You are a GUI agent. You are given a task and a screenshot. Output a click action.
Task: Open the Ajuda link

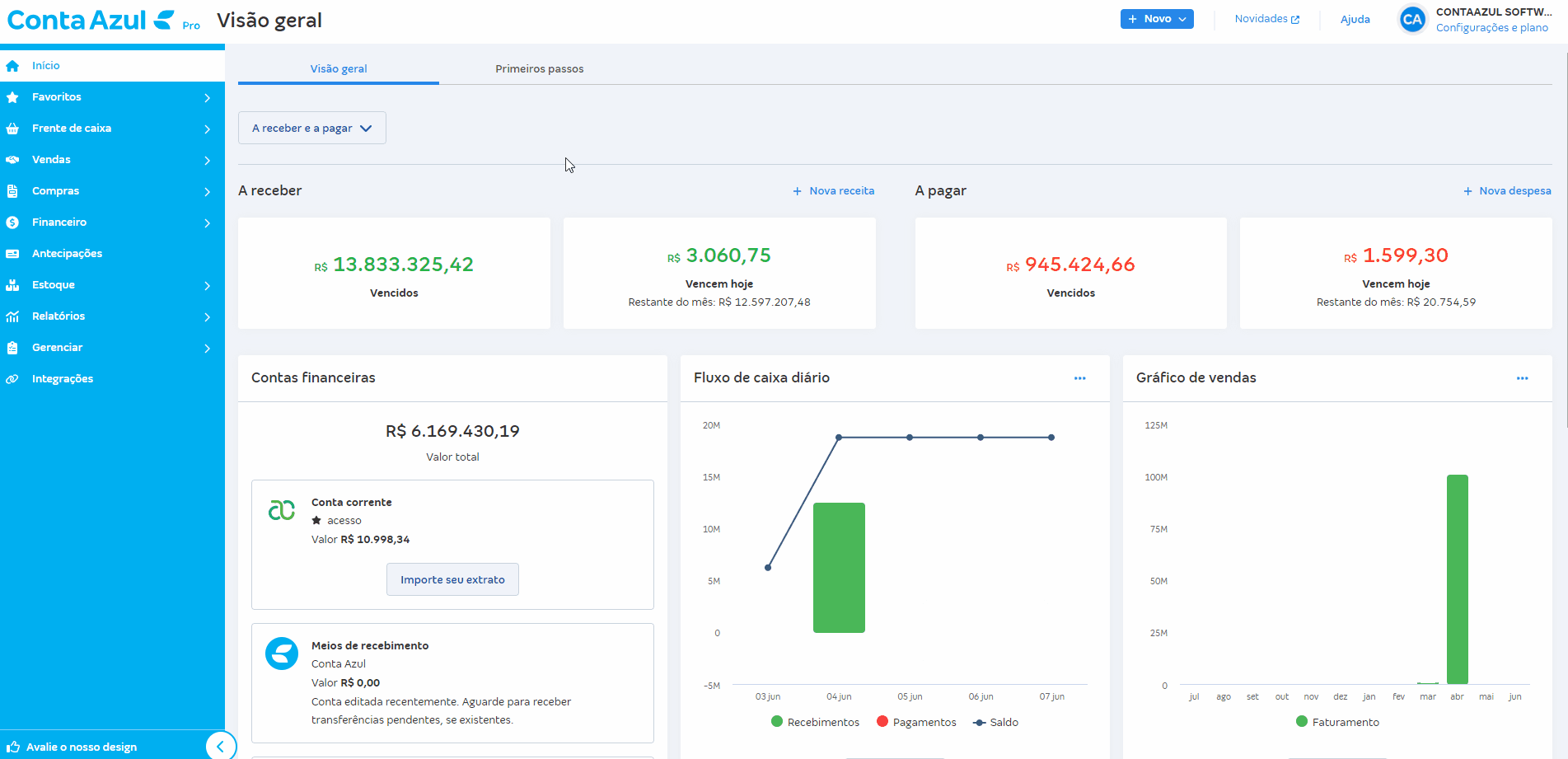pyautogui.click(x=1355, y=20)
